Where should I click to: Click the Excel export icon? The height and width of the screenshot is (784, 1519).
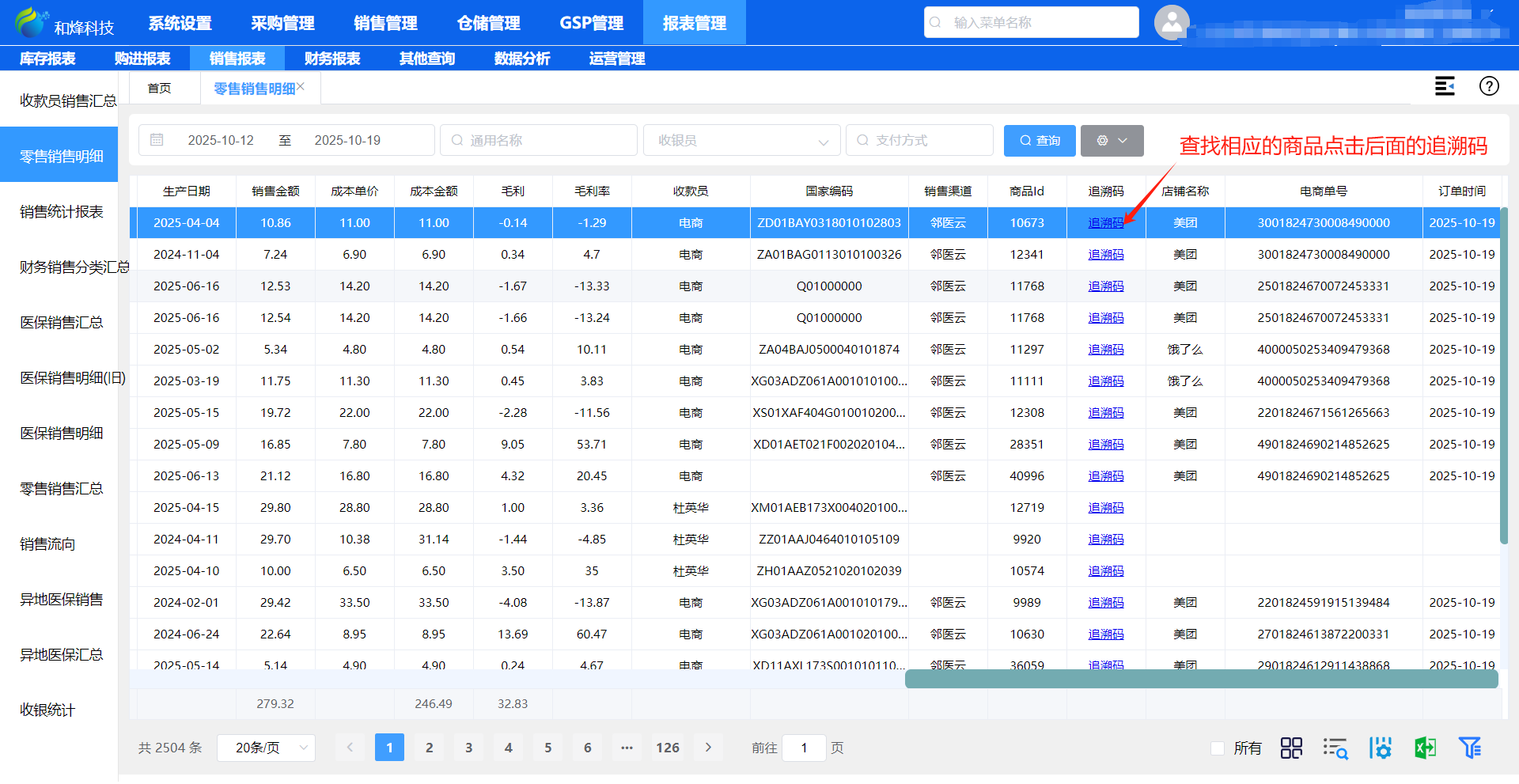[1425, 748]
